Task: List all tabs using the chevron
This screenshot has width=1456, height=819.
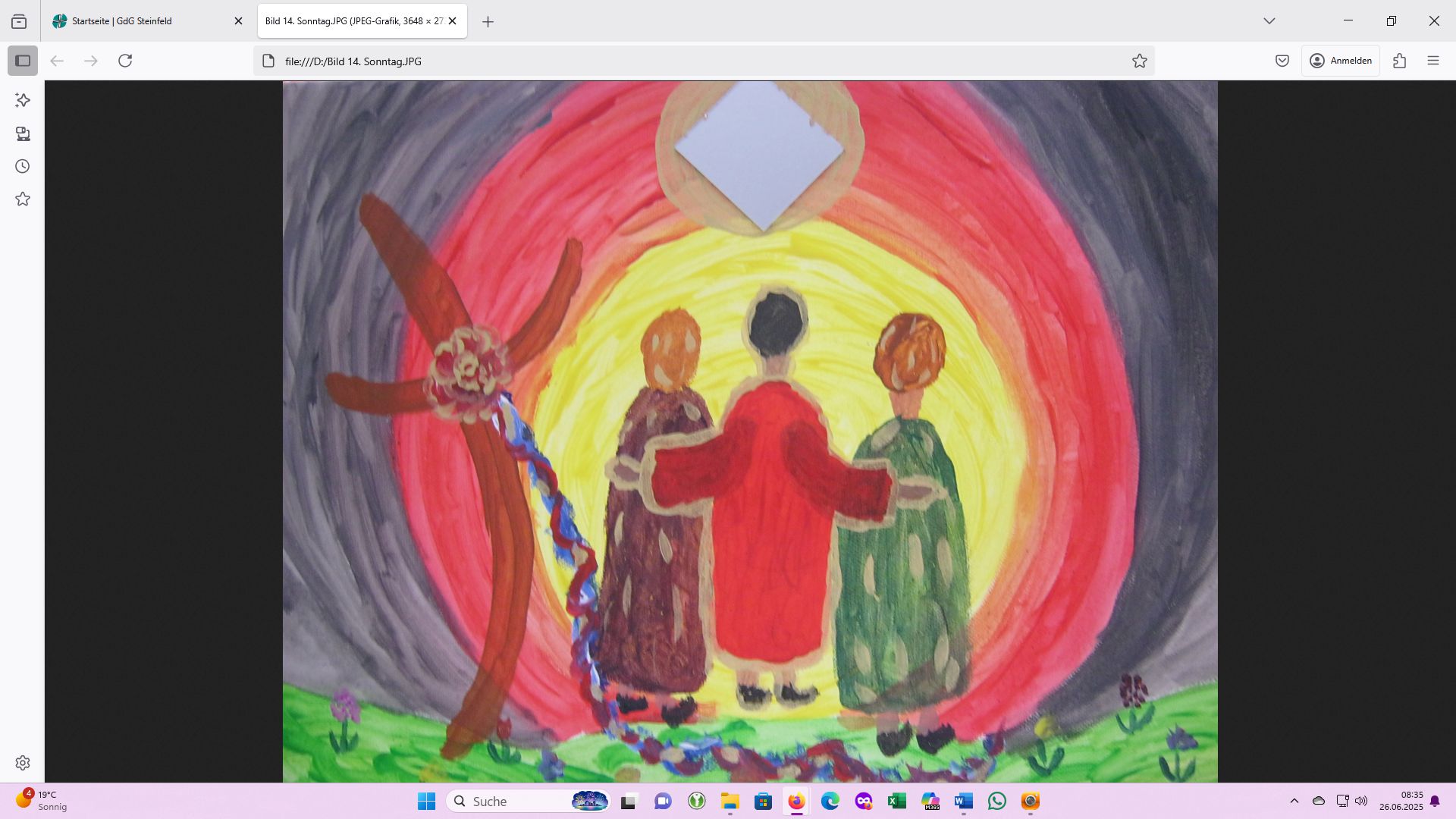Action: pyautogui.click(x=1269, y=21)
